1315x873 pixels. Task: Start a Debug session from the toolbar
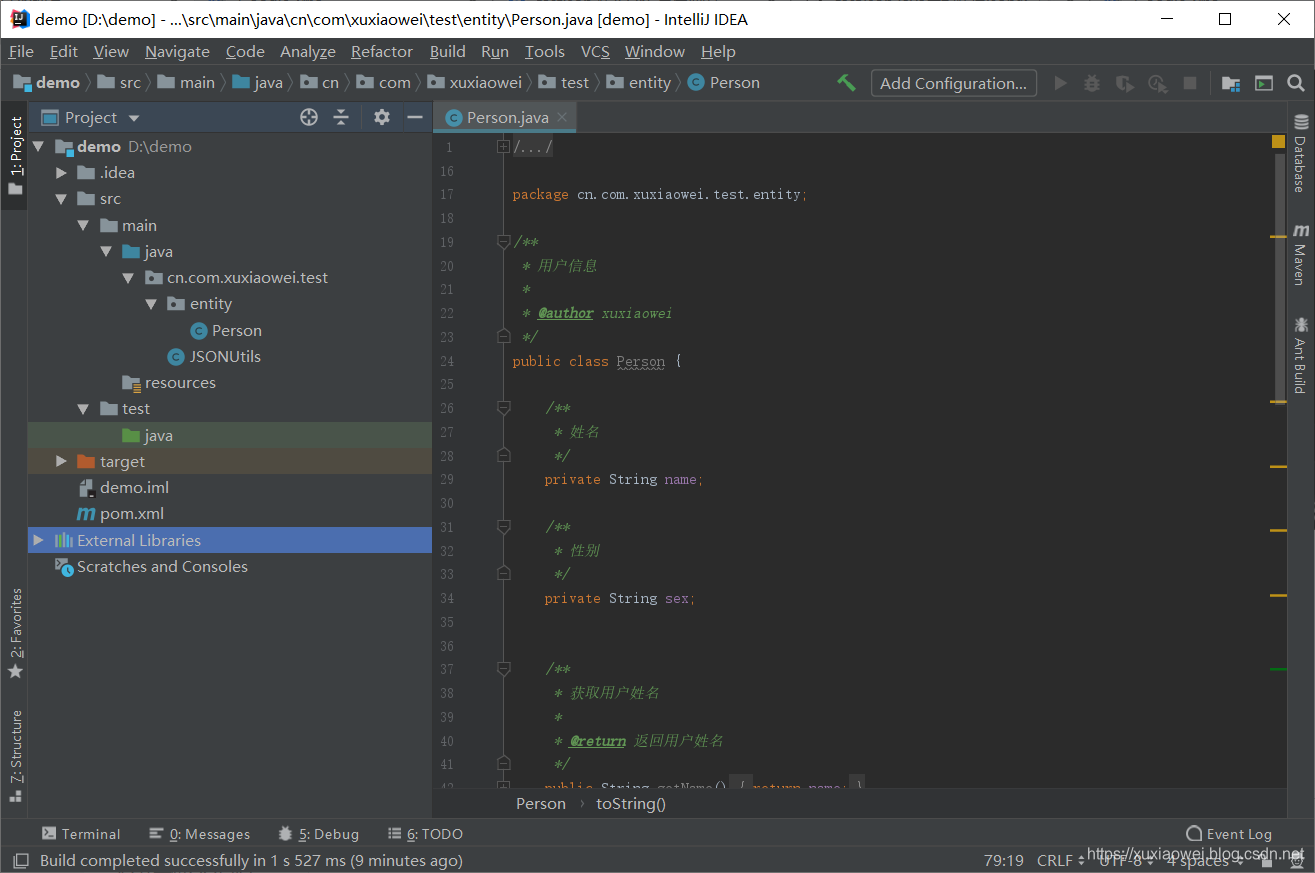(1089, 83)
